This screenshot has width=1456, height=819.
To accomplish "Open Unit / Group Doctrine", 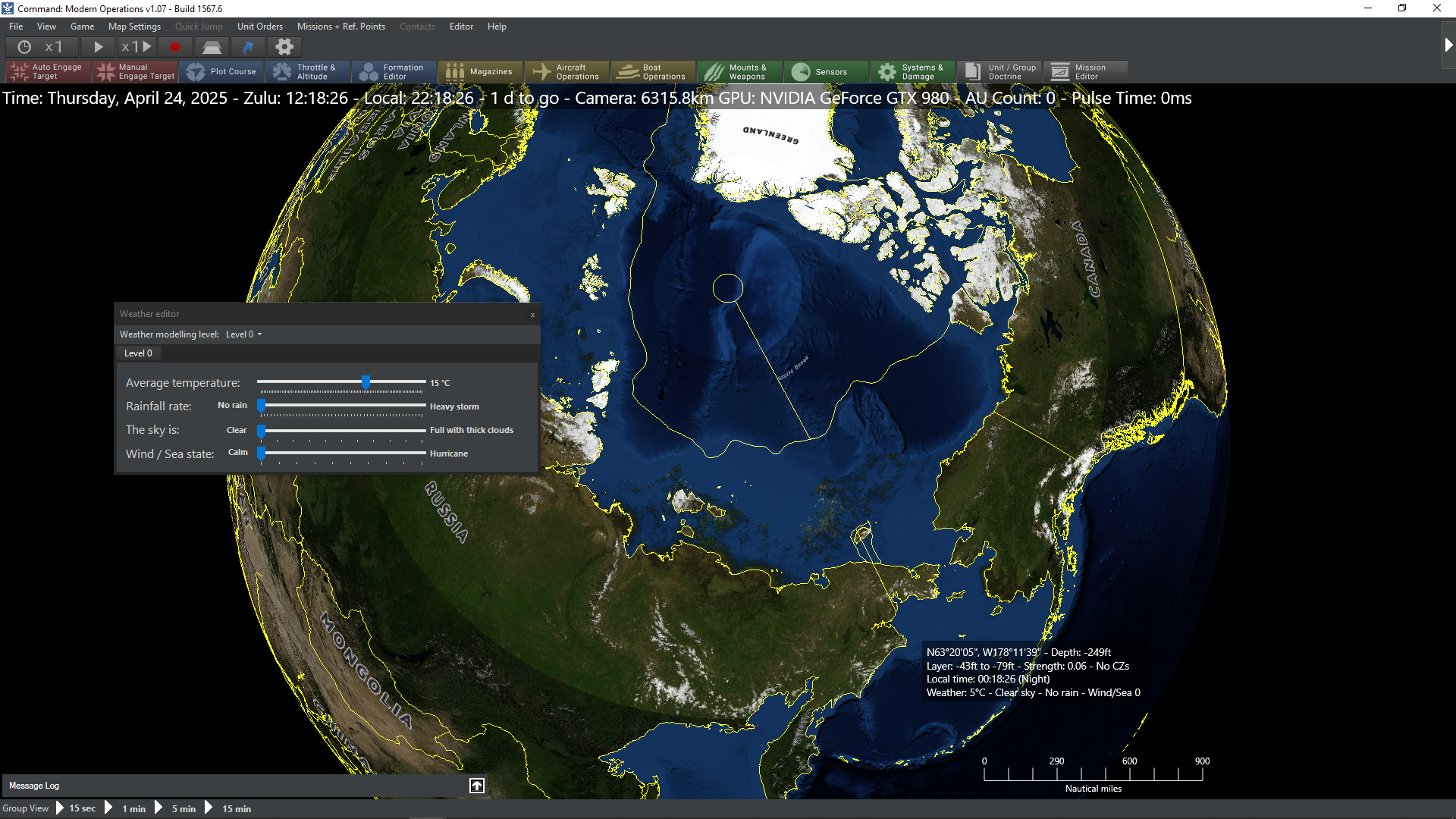I will (999, 72).
